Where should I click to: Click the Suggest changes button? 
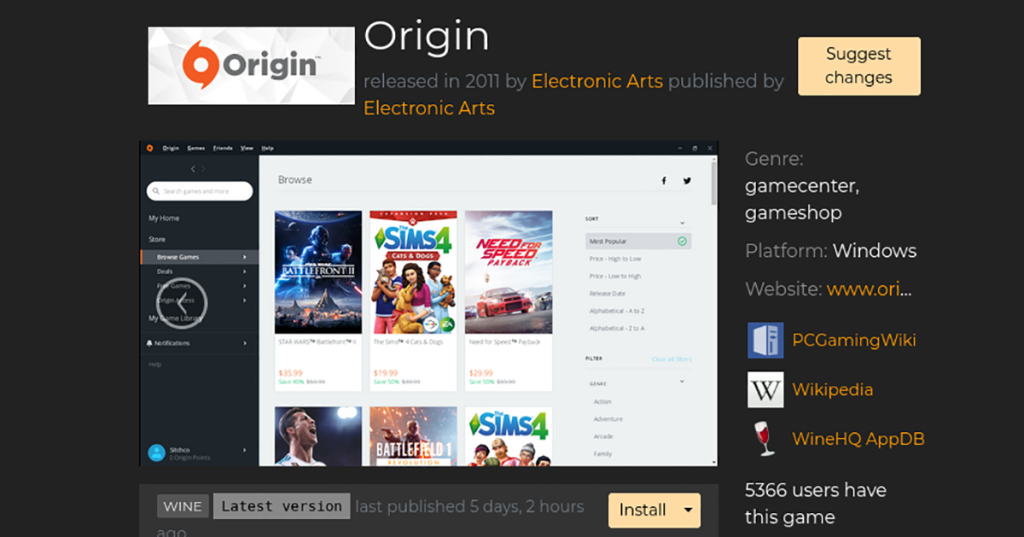coord(859,66)
